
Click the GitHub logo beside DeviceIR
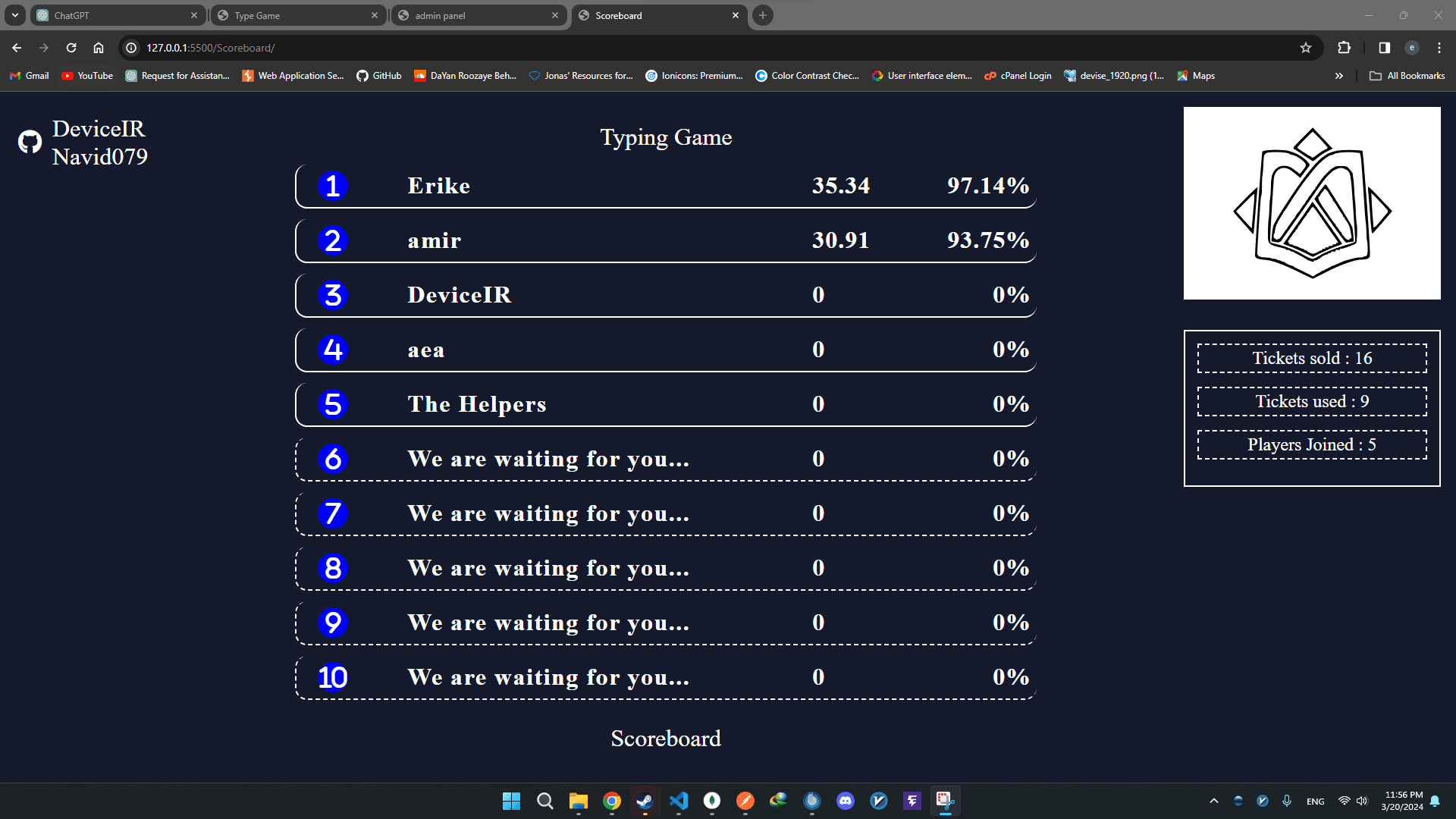30,142
